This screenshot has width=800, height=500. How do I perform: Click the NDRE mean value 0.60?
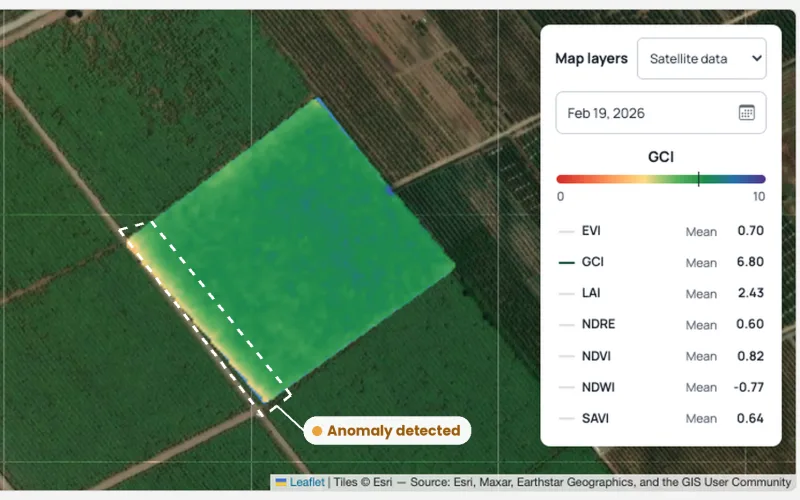click(x=750, y=324)
